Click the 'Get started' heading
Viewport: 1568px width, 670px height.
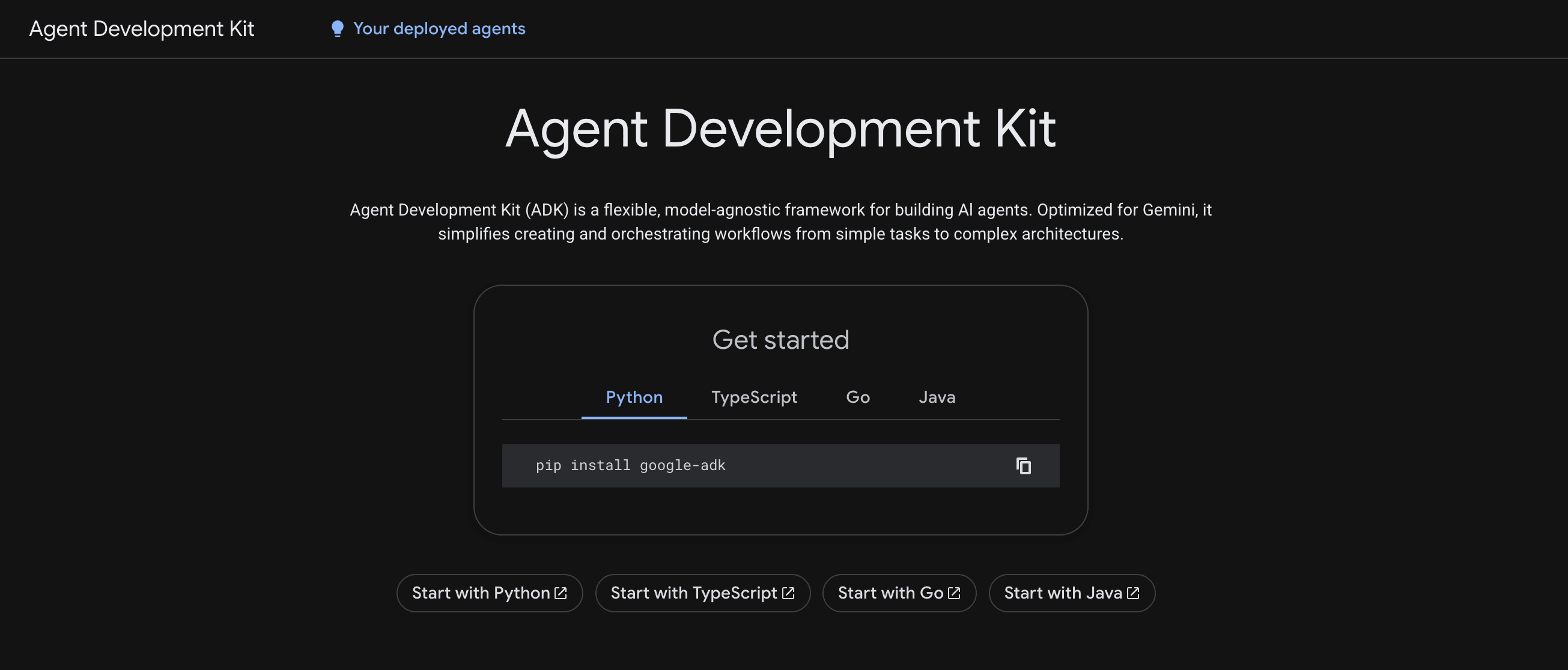coord(780,340)
